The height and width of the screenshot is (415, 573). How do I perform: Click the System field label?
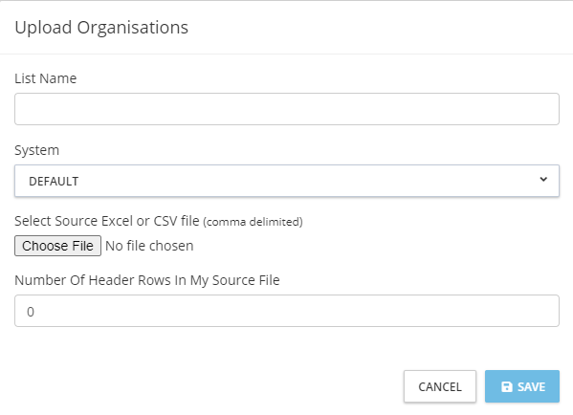(x=37, y=150)
